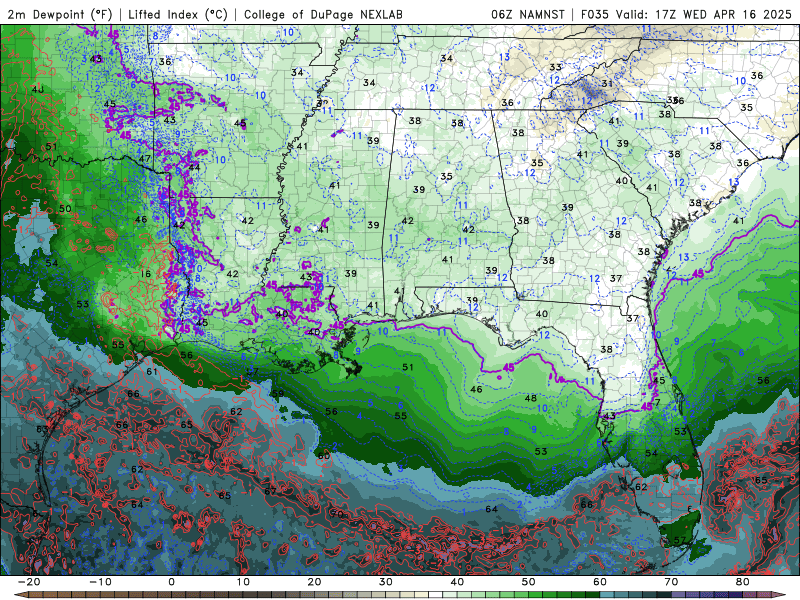Click the right arrow end of colorbar
Image resolution: width=800 pixels, height=600 pixels.
coord(779,595)
